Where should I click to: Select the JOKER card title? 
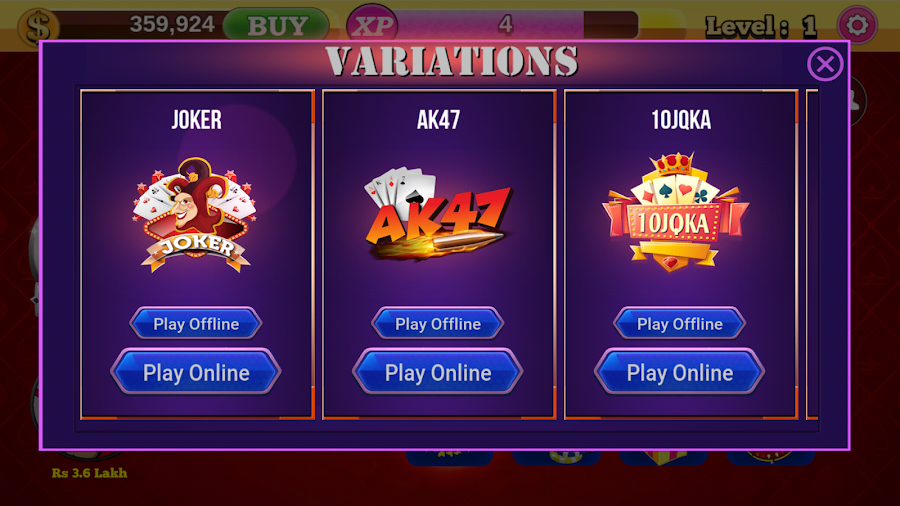click(196, 120)
